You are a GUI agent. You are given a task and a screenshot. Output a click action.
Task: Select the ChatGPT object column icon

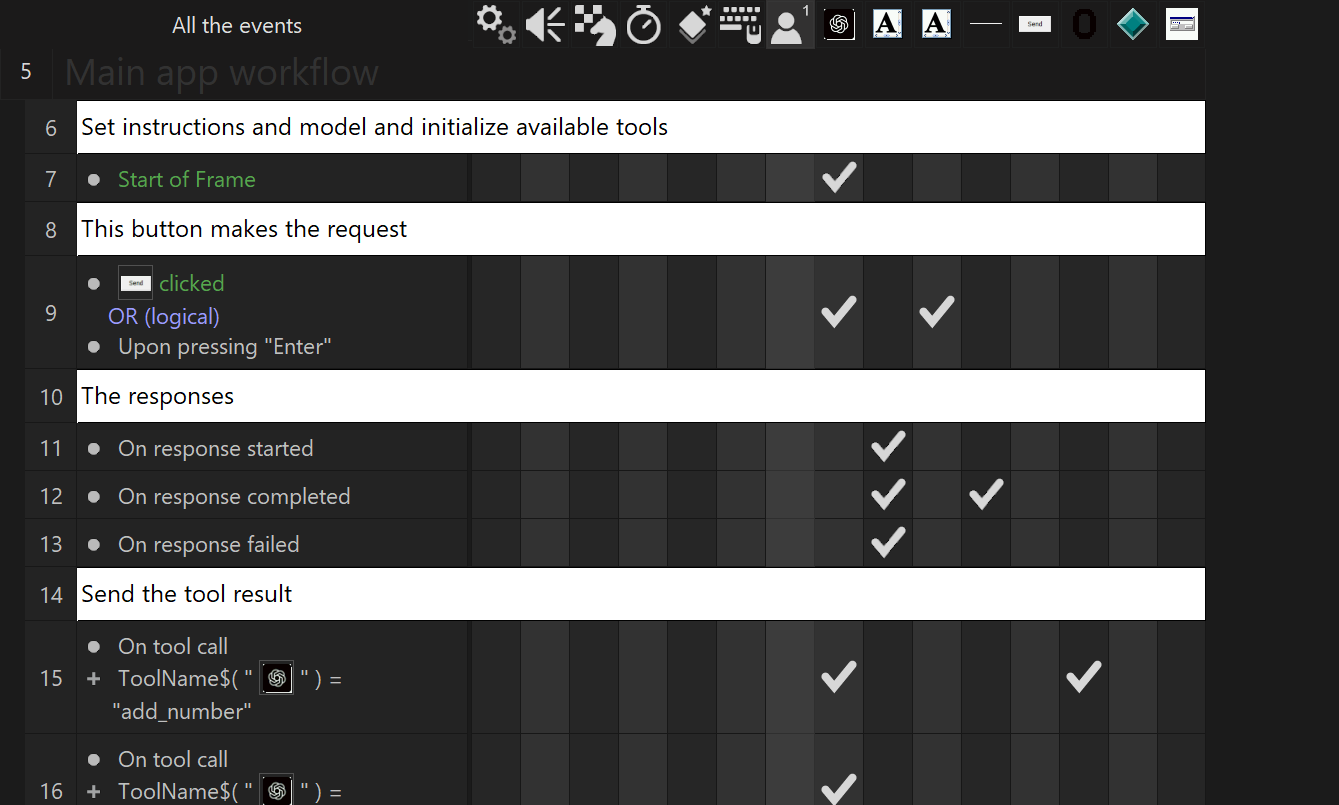click(x=839, y=24)
